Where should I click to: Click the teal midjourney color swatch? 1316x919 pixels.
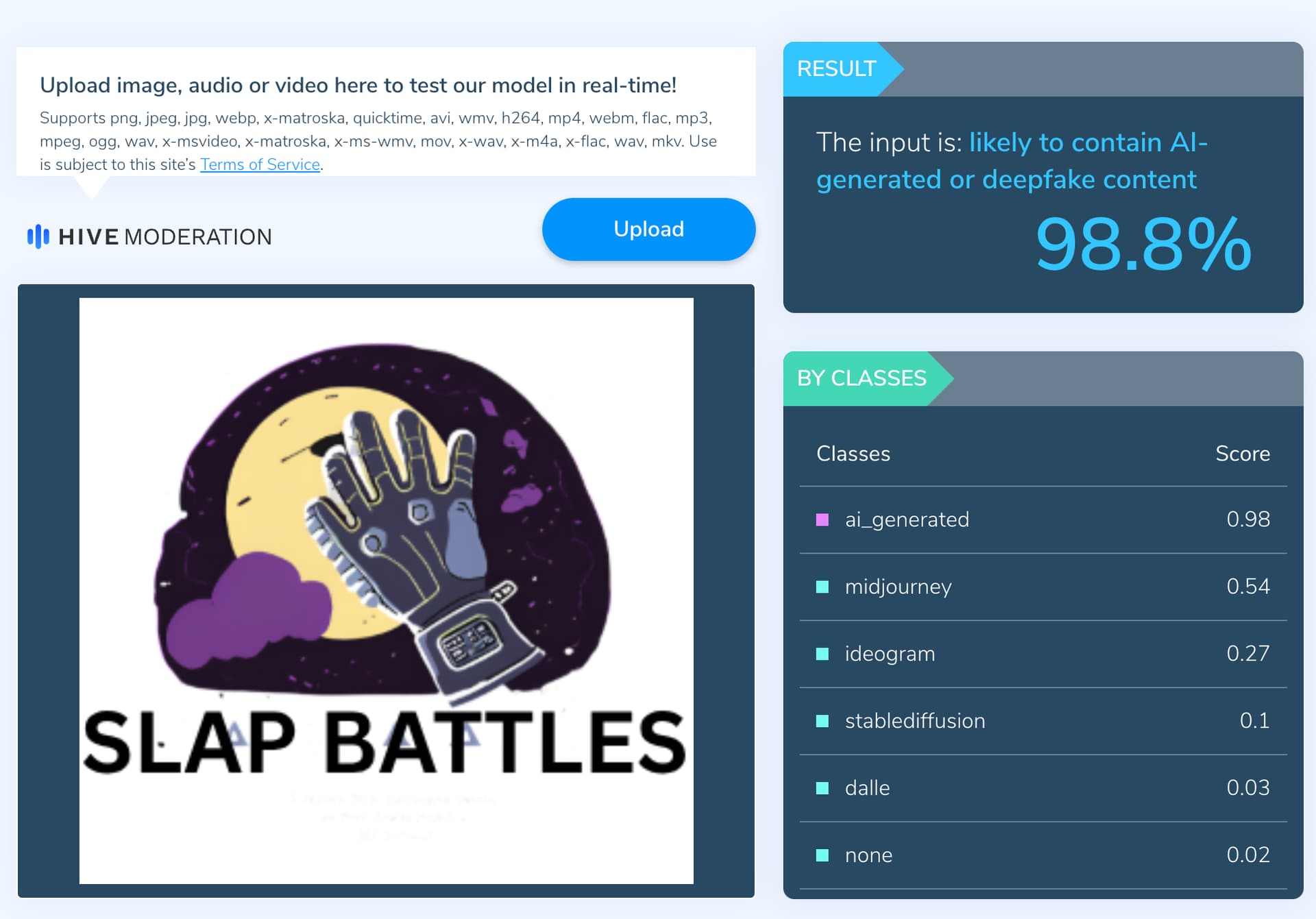point(822,587)
